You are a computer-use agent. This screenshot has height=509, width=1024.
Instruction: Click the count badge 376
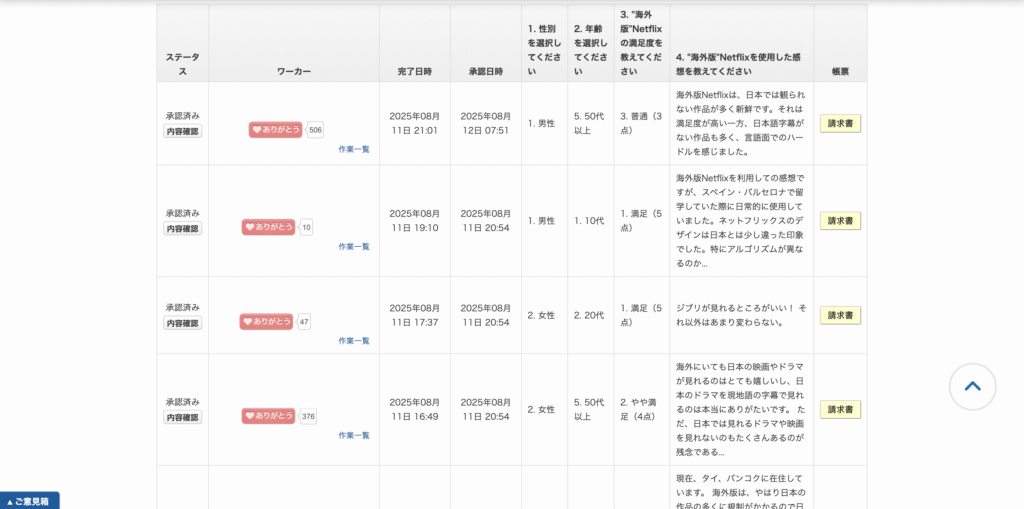[308, 416]
